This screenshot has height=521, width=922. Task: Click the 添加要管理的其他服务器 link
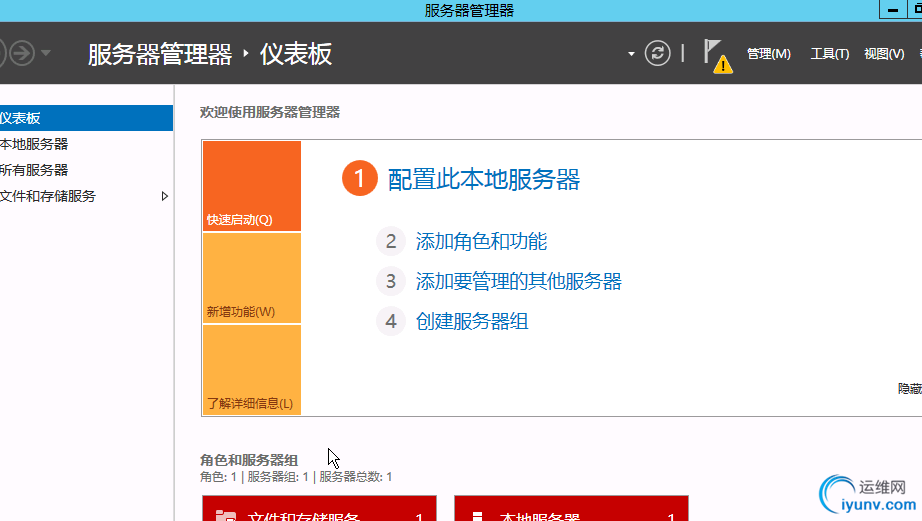(519, 282)
